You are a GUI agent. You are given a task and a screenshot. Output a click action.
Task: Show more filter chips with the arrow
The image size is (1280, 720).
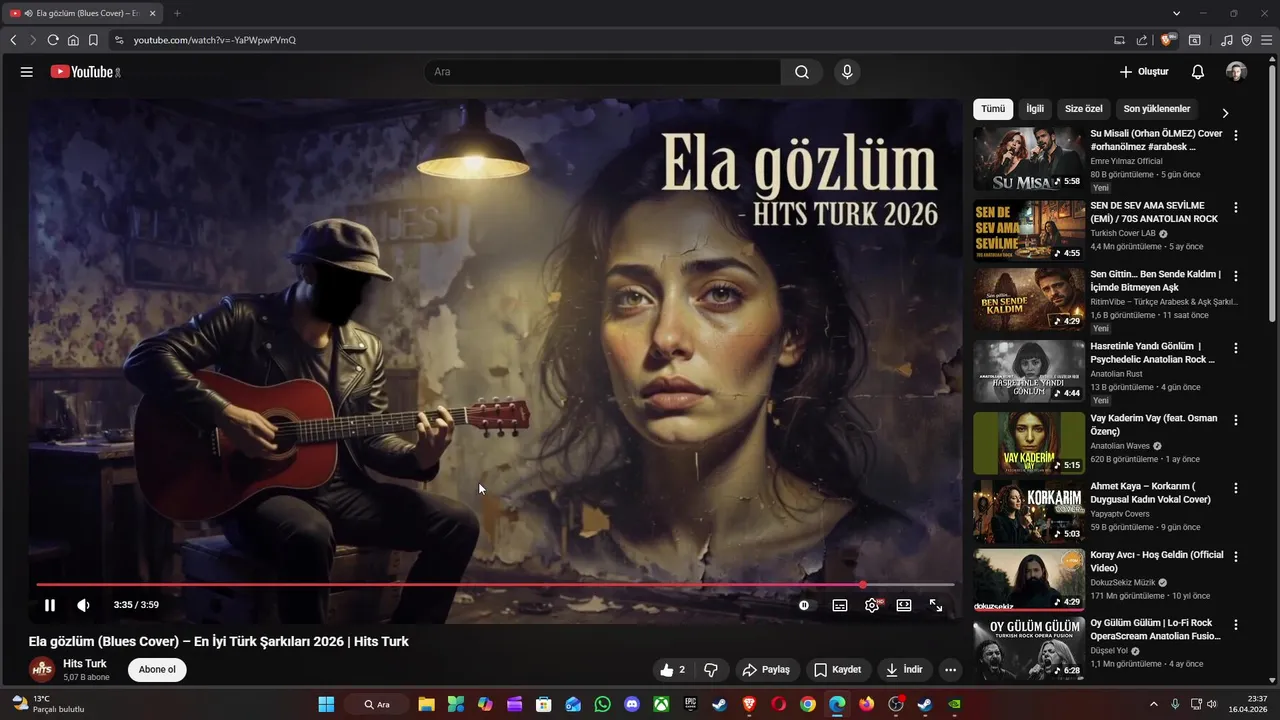point(1225,113)
